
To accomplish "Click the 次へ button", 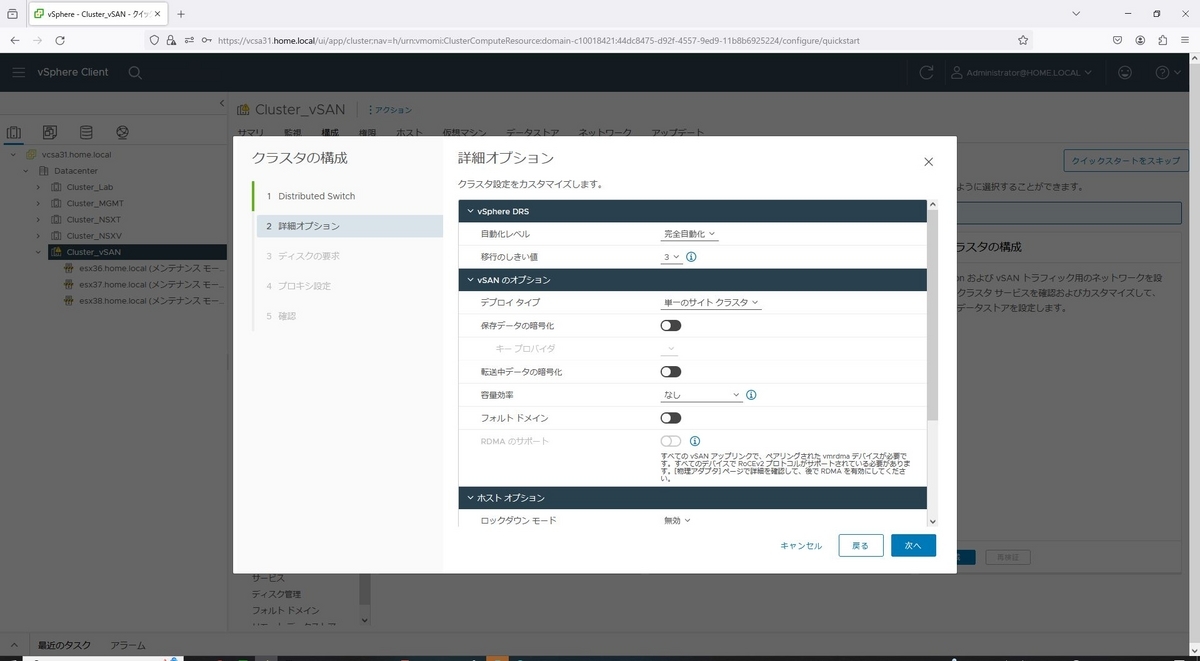I will pyautogui.click(x=913, y=546).
